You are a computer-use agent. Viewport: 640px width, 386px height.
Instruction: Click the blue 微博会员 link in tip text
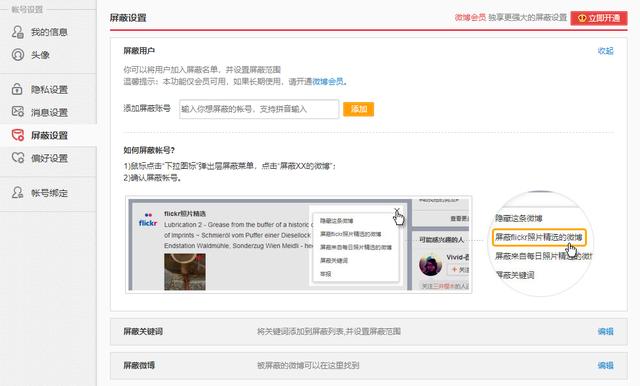point(328,82)
